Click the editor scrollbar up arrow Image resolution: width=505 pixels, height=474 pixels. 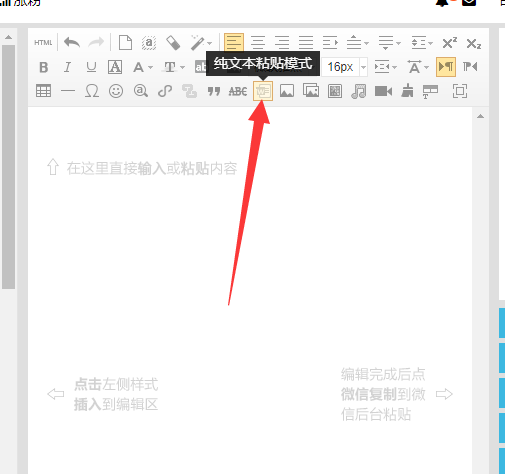click(480, 116)
